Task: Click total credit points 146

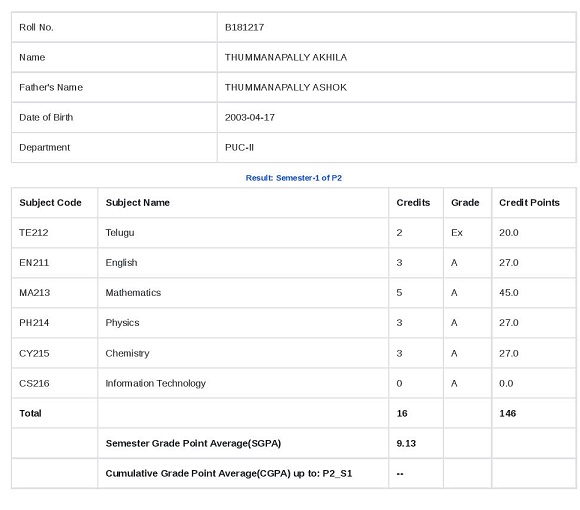Action: point(508,413)
